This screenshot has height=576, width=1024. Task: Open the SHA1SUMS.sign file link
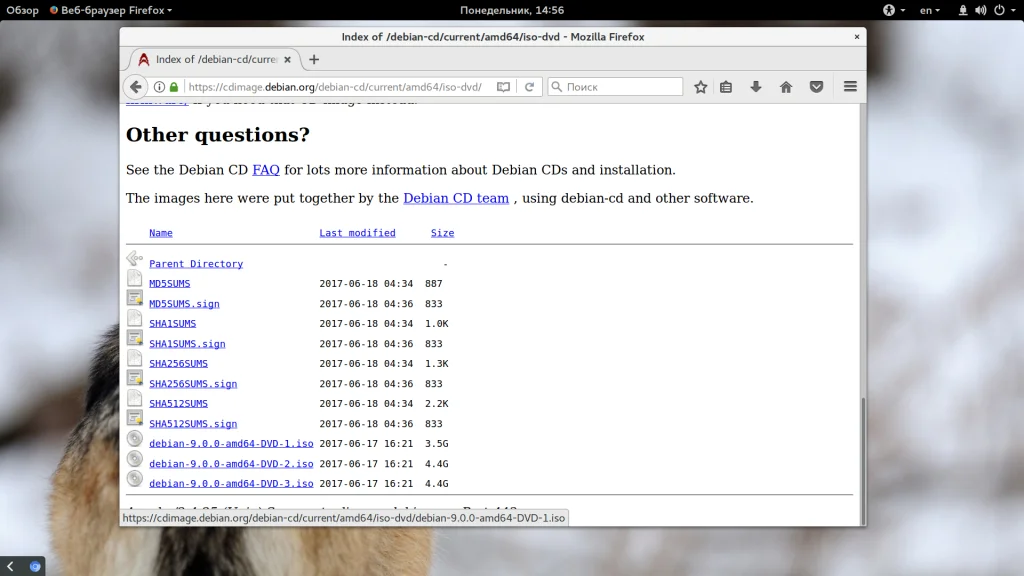click(187, 344)
